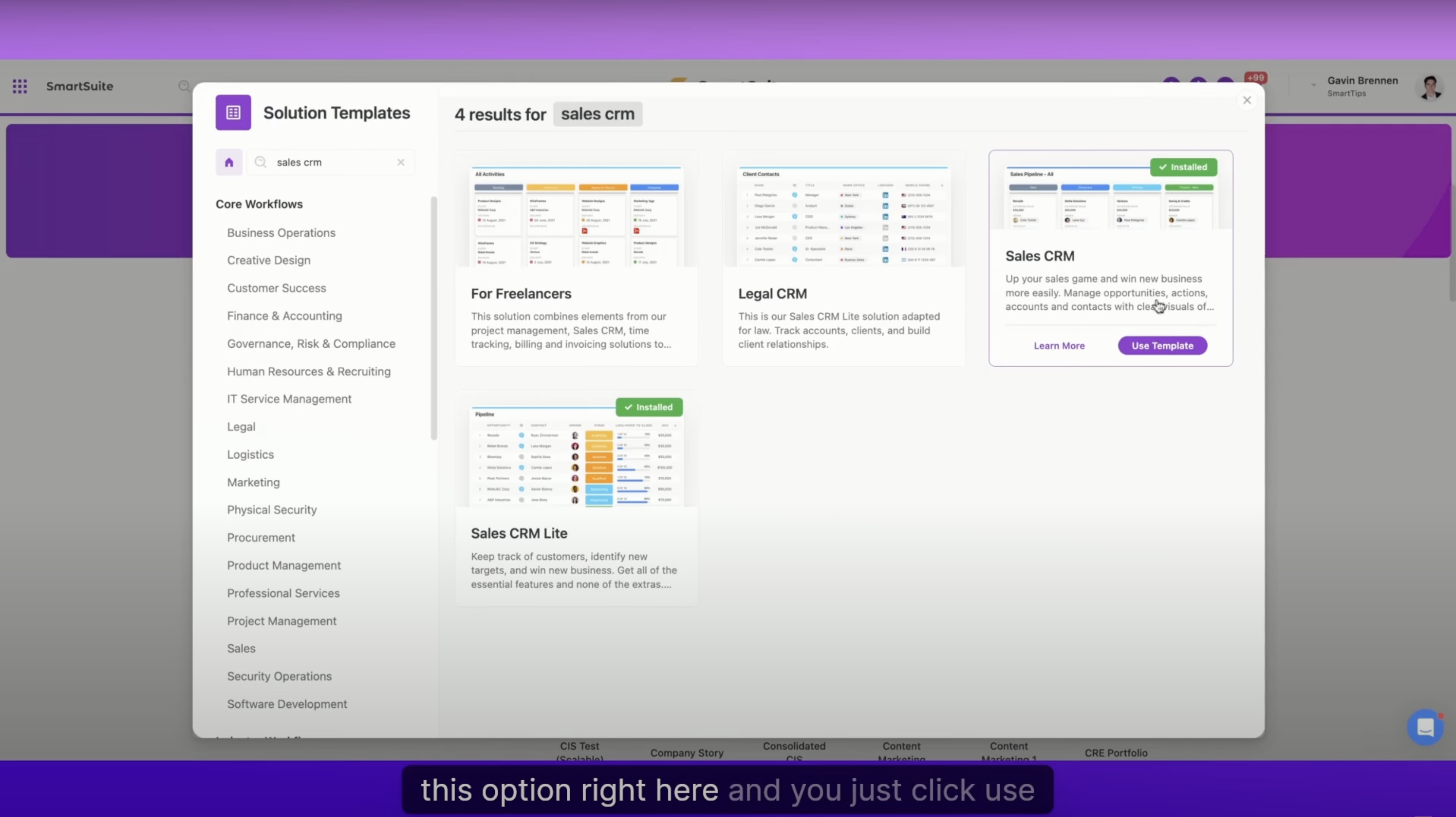Click the search magnifier icon in templates
Viewport: 1456px width, 817px height.
coord(260,162)
